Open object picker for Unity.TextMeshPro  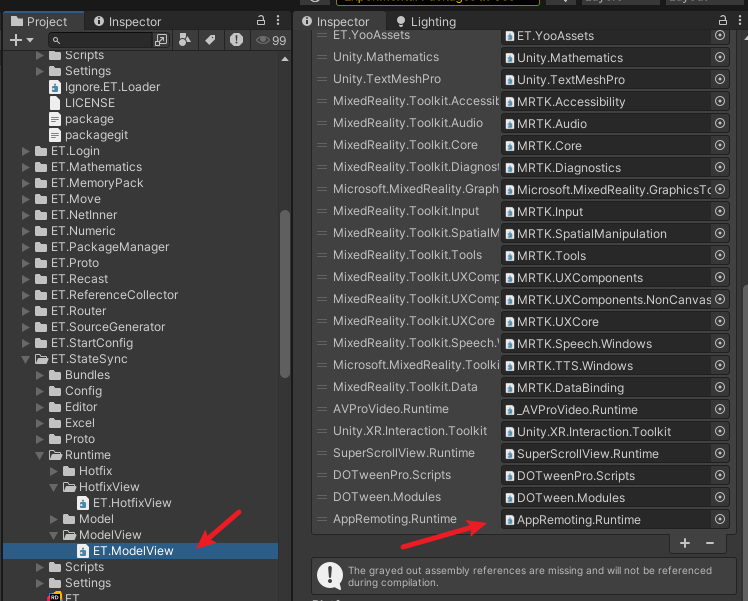click(720, 79)
